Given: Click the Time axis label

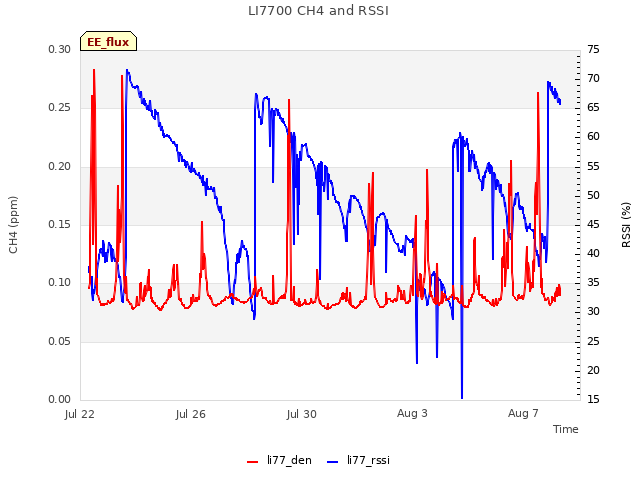Looking at the screenshot, I should pos(566,429).
